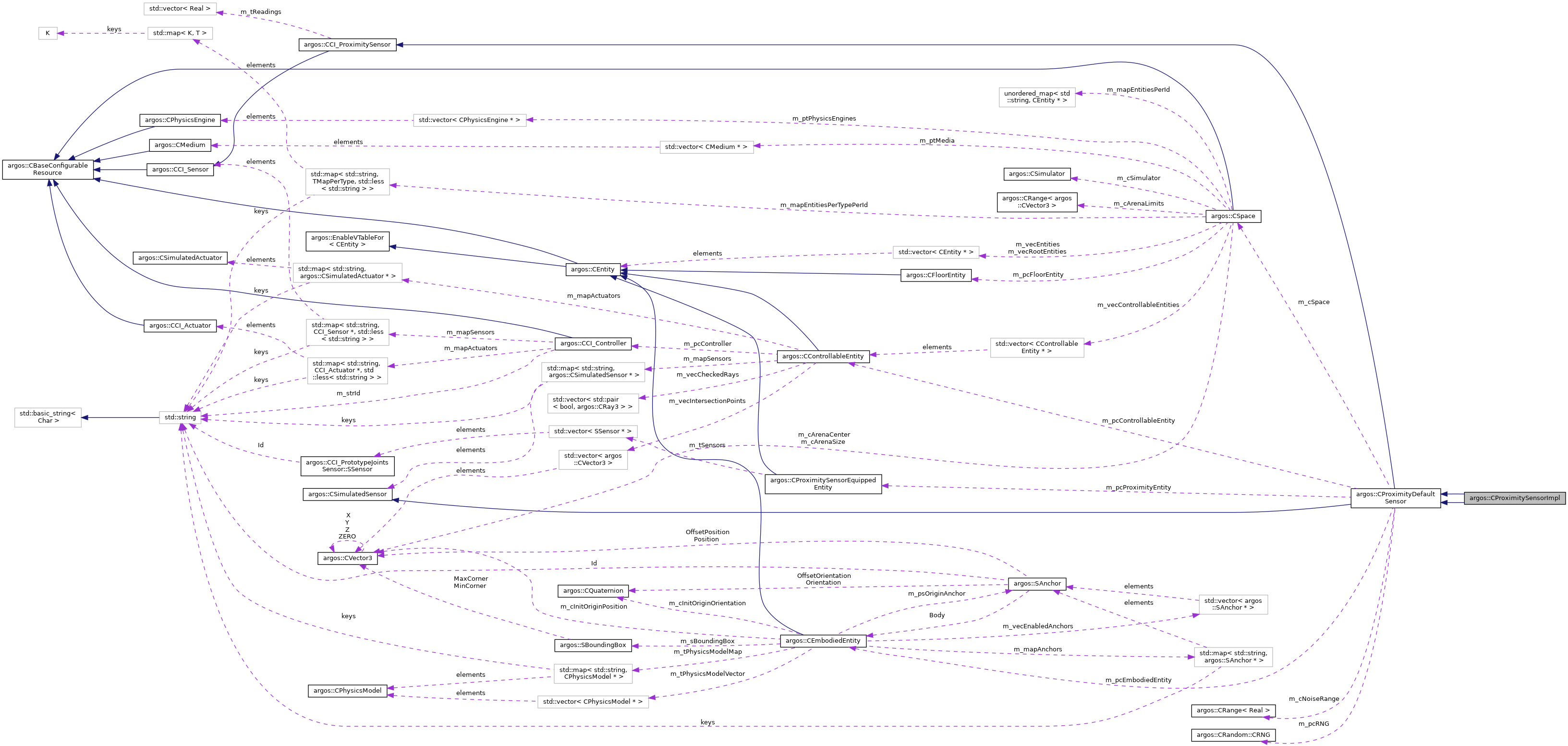Select the m_mapEntitiesPerTypePerId label

click(x=824, y=205)
